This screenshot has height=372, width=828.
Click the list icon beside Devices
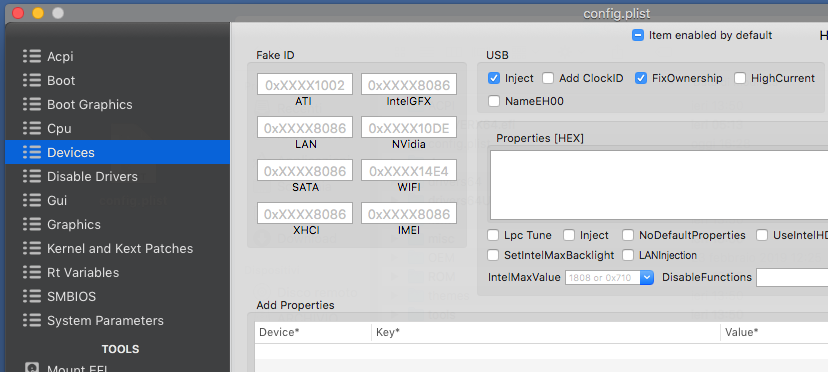[32, 152]
